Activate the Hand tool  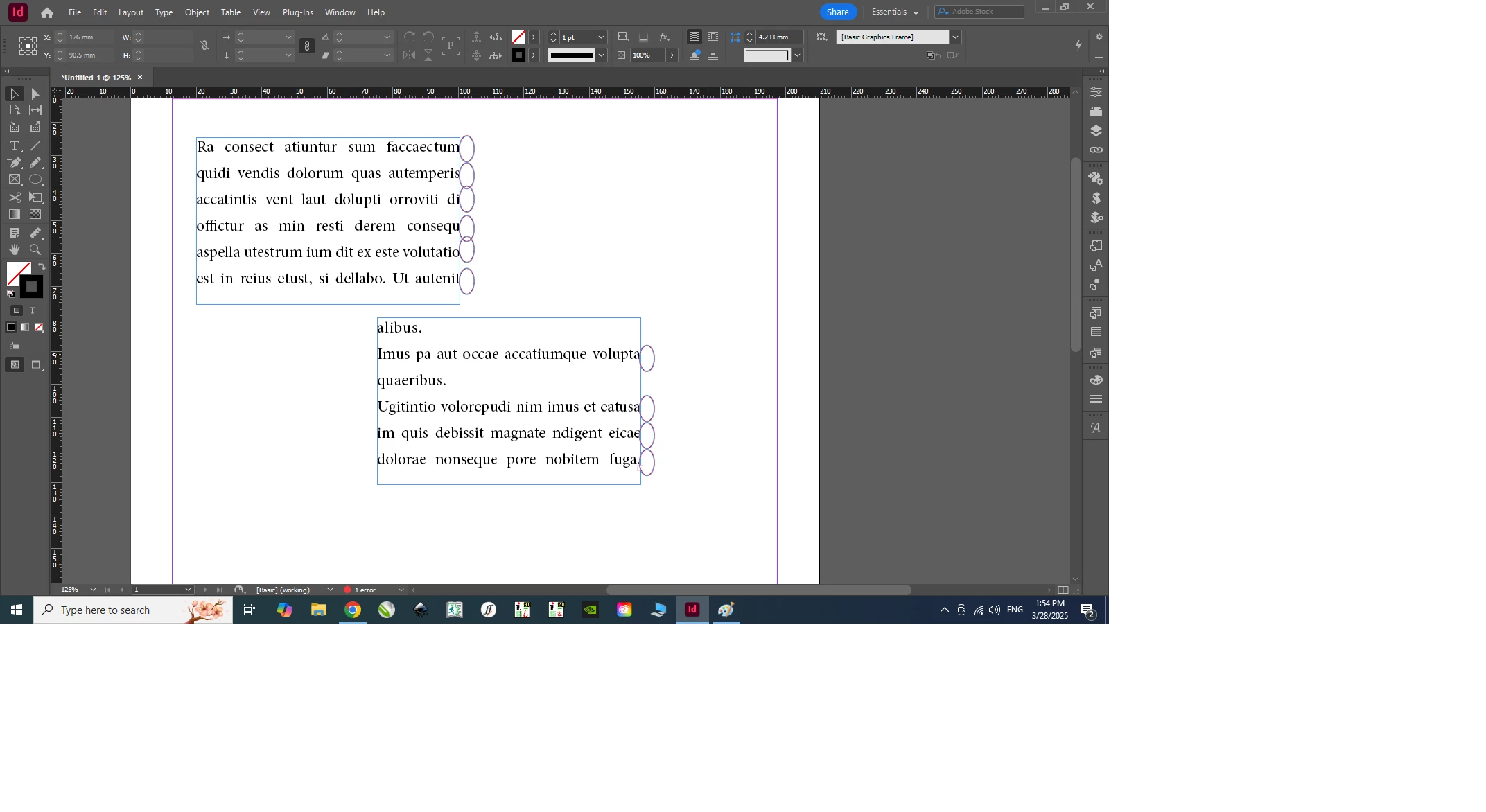[x=14, y=249]
